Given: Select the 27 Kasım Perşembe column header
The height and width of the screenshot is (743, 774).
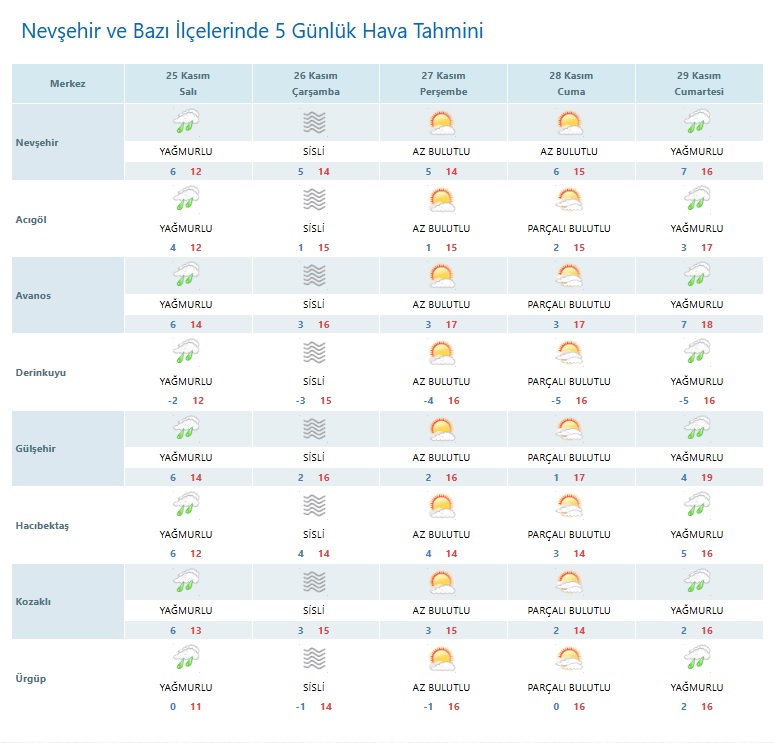Looking at the screenshot, I should (443, 84).
